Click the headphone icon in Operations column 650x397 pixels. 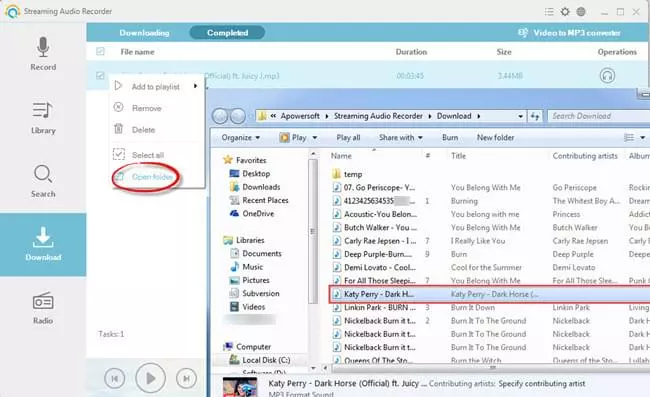[607, 76]
